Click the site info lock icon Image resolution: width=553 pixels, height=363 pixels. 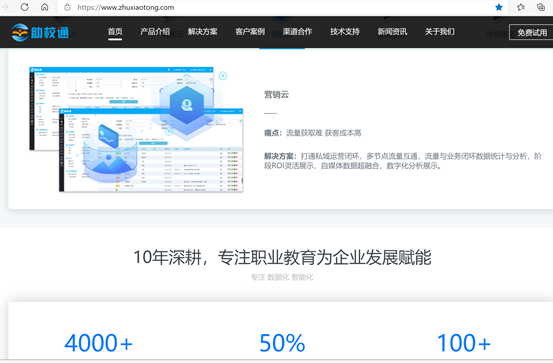[67, 7]
